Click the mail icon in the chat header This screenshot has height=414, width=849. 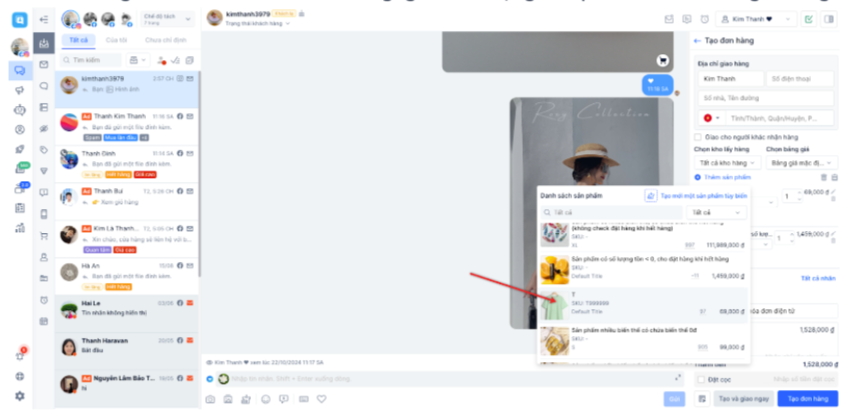point(669,19)
